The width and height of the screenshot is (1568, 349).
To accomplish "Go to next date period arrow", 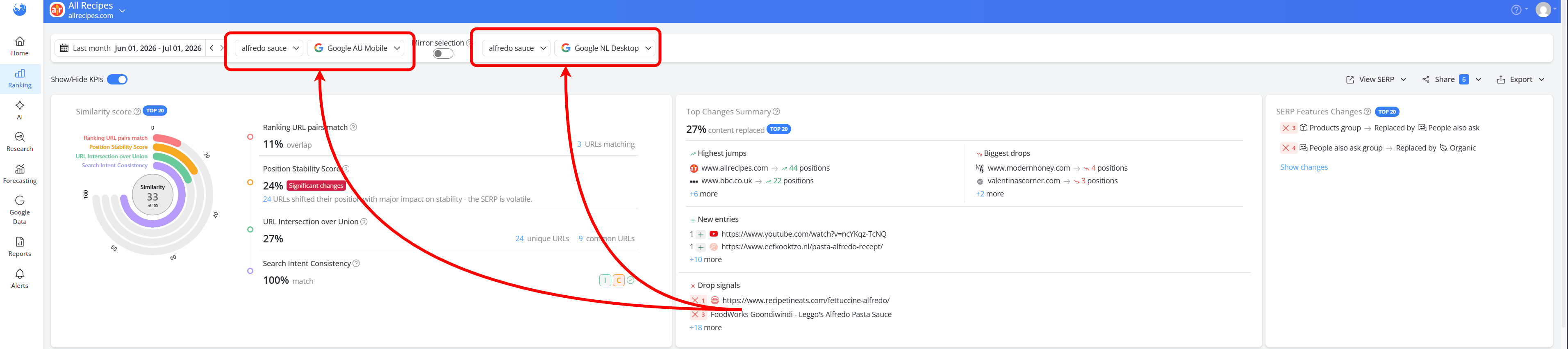I will (221, 48).
